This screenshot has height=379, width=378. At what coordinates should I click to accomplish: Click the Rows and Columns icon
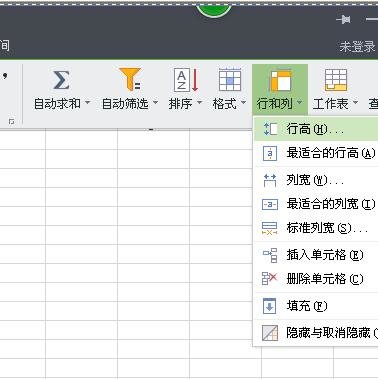click(x=280, y=80)
